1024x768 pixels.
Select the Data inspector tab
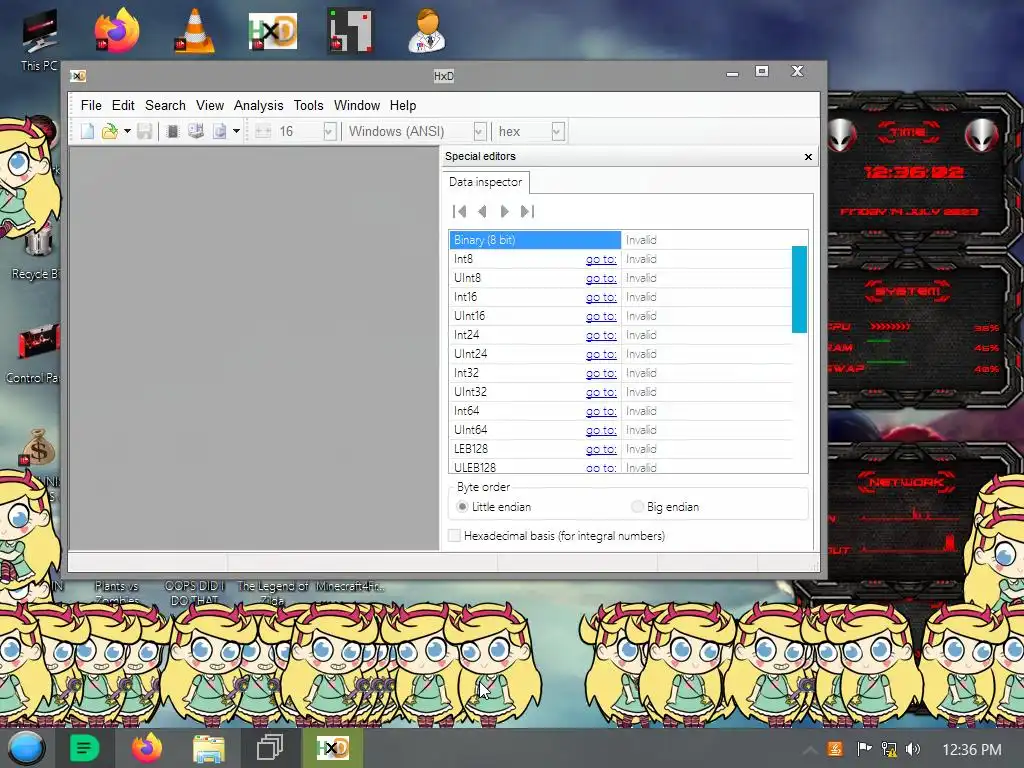coord(485,182)
